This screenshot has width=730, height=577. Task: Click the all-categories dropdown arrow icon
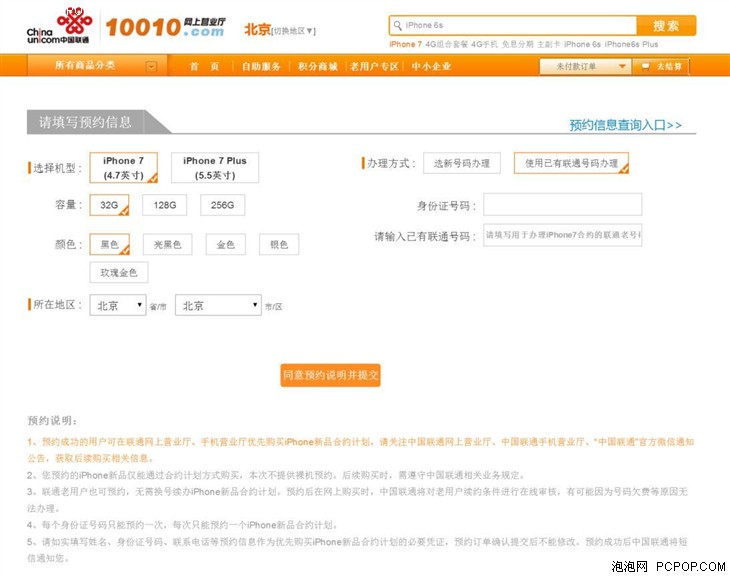pos(151,67)
